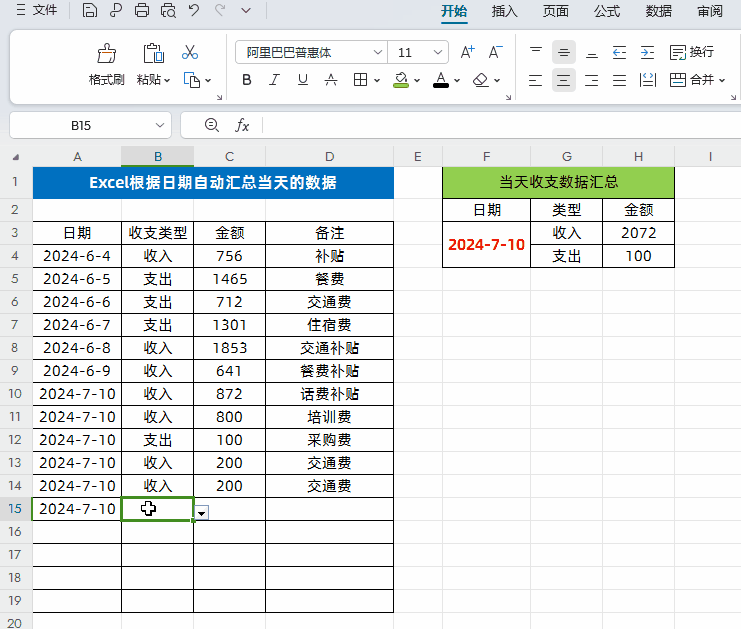The image size is (741, 629).
Task: Click the zoom magnifier in formula bar
Action: click(x=212, y=125)
